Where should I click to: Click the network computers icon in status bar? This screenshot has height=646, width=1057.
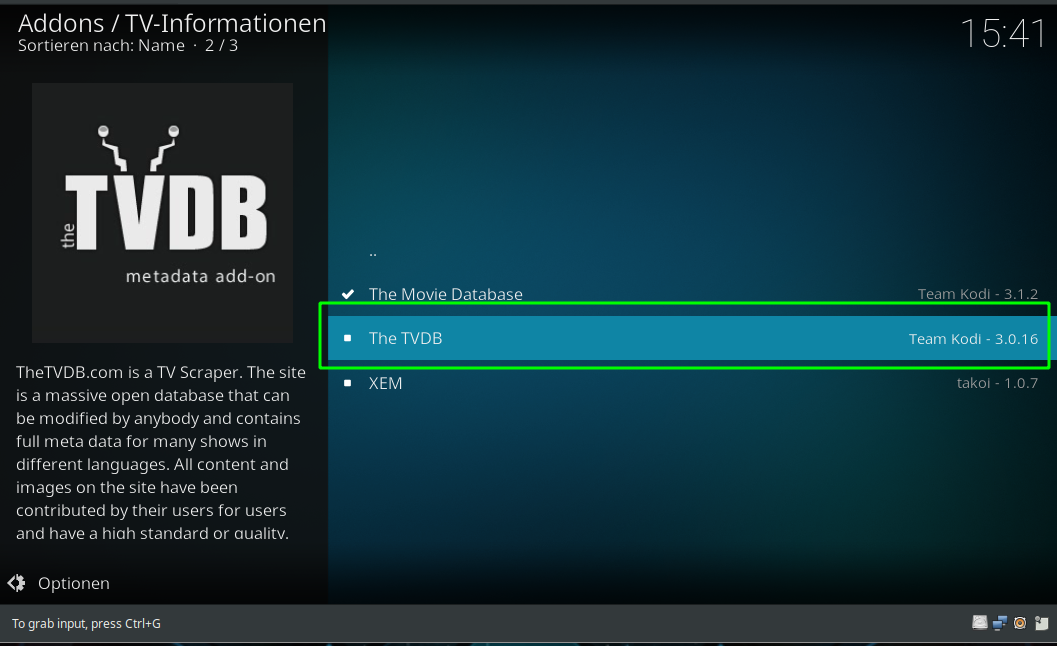[1000, 622]
